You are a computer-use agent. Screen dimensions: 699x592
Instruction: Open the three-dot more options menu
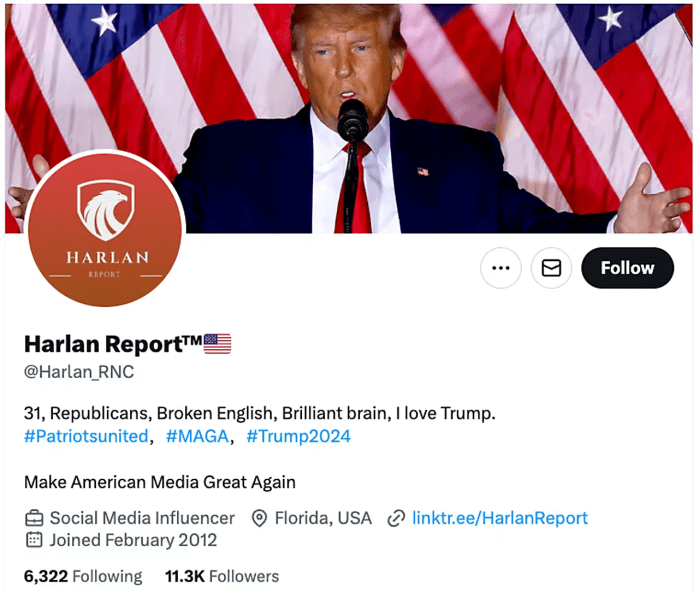[501, 268]
